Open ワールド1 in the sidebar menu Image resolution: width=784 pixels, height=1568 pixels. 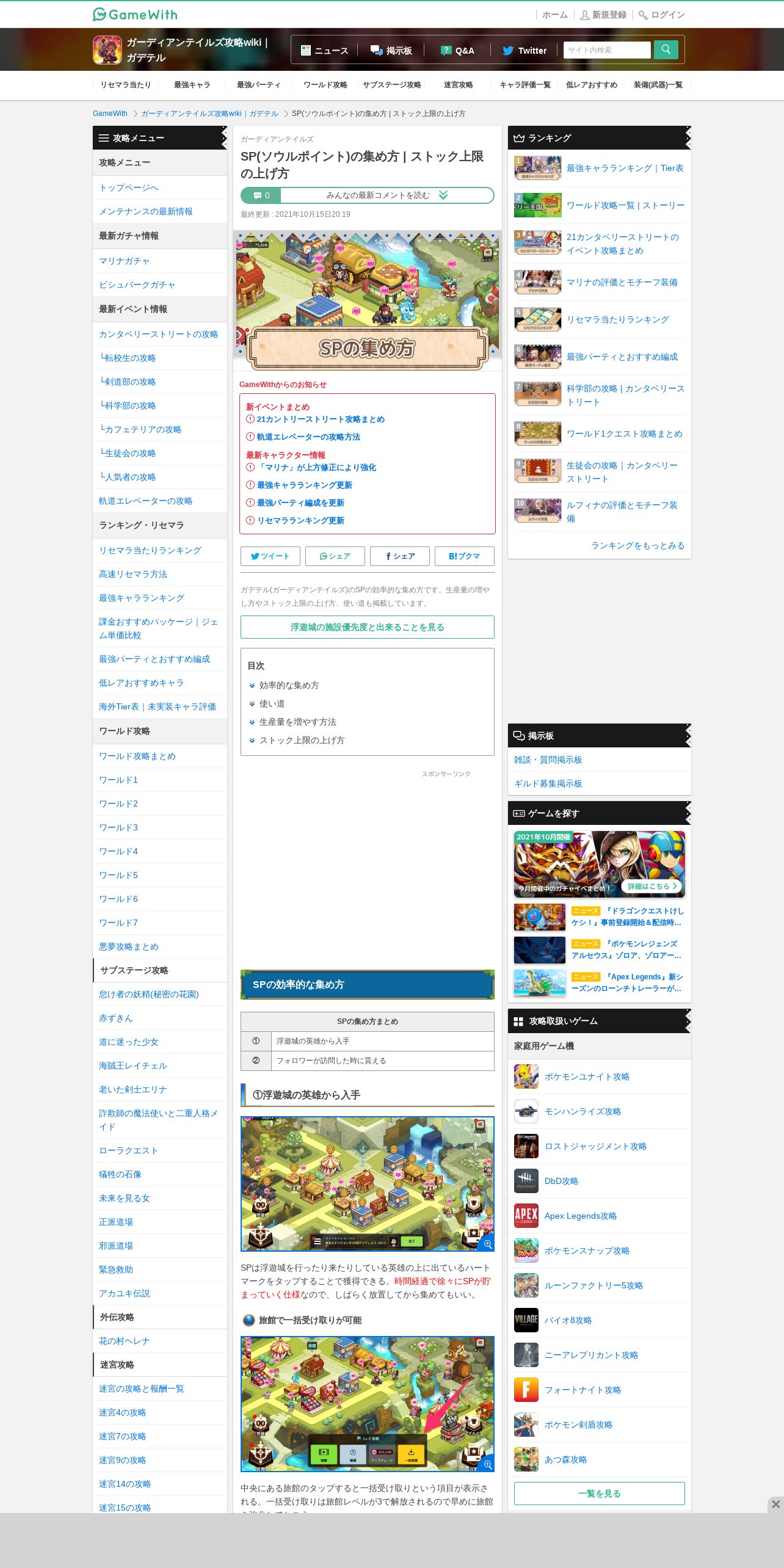click(x=118, y=780)
